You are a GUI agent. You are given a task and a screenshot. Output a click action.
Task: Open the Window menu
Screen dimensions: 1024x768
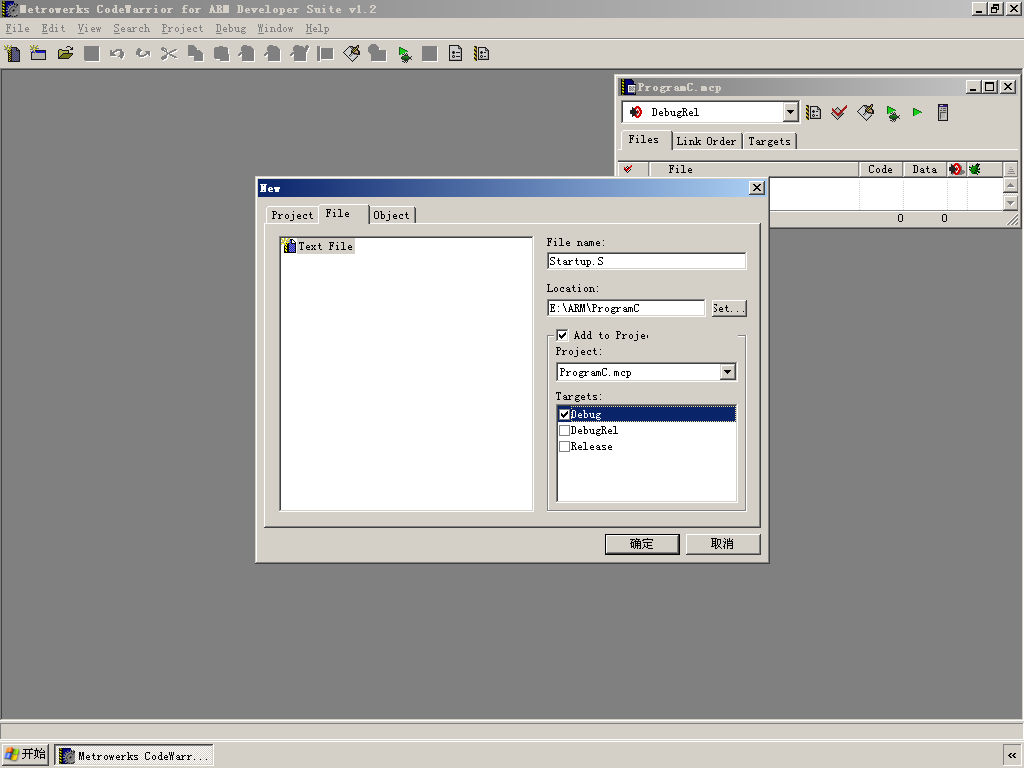[x=275, y=29]
